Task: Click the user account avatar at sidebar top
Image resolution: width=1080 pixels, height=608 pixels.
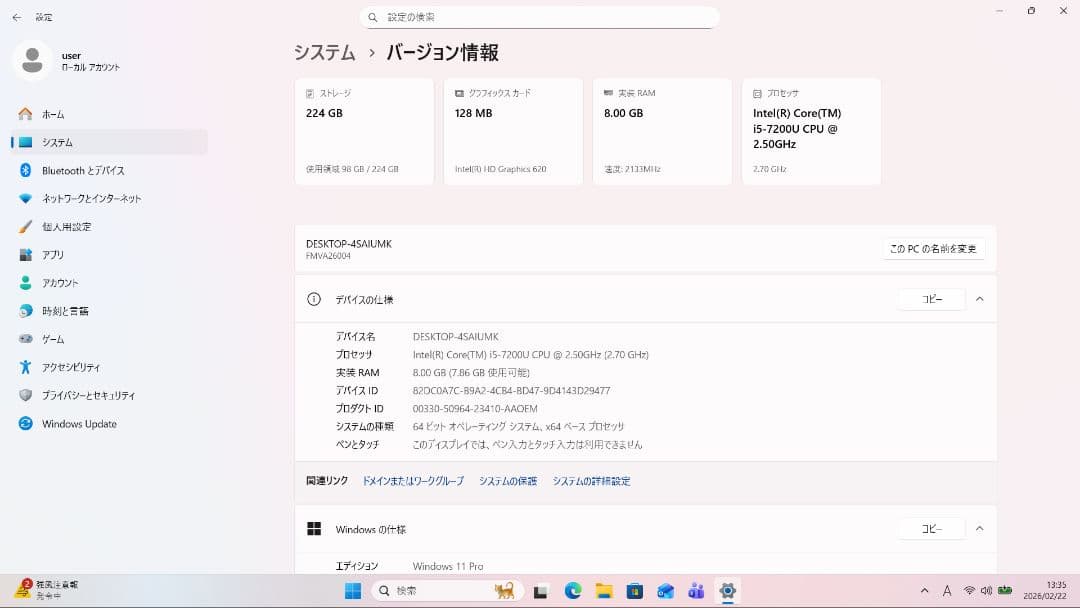Action: [32, 61]
